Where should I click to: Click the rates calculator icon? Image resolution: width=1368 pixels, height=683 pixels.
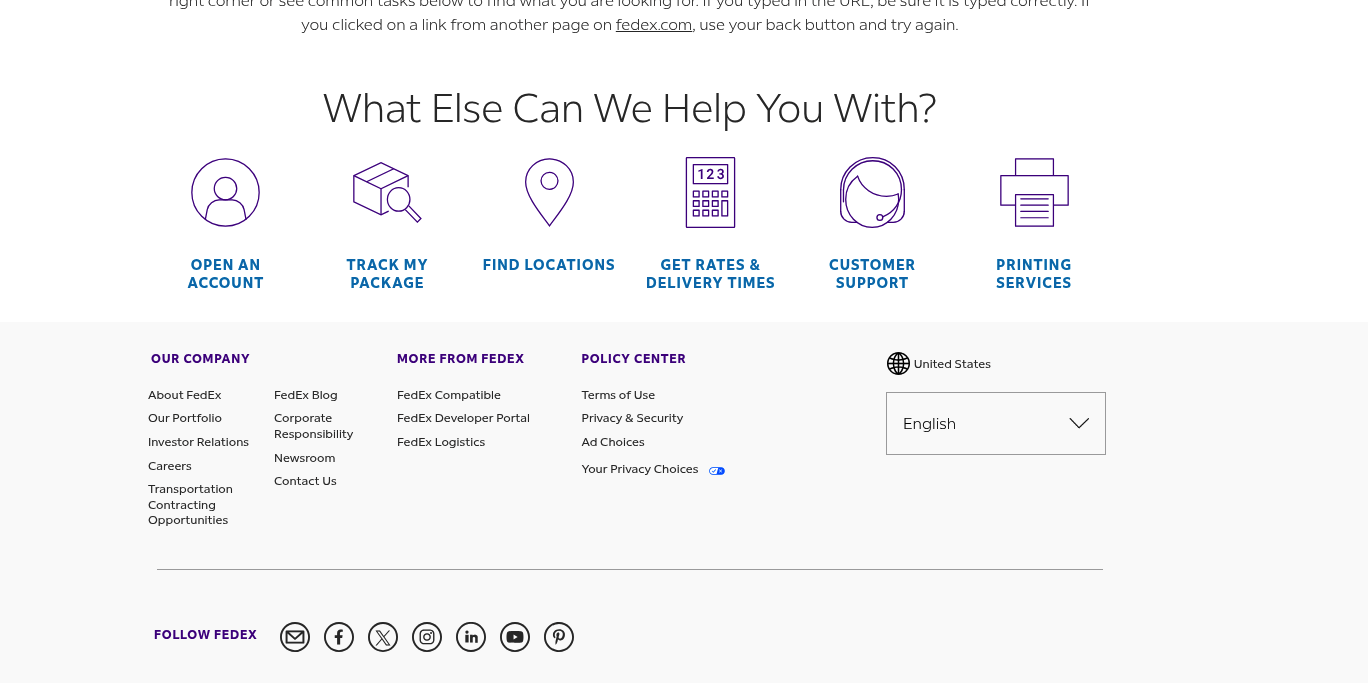710,192
